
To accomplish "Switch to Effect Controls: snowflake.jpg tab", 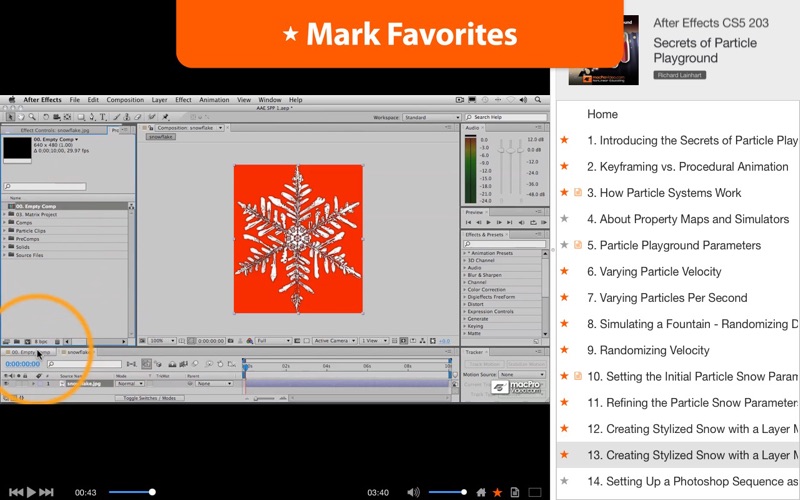I will tap(55, 130).
